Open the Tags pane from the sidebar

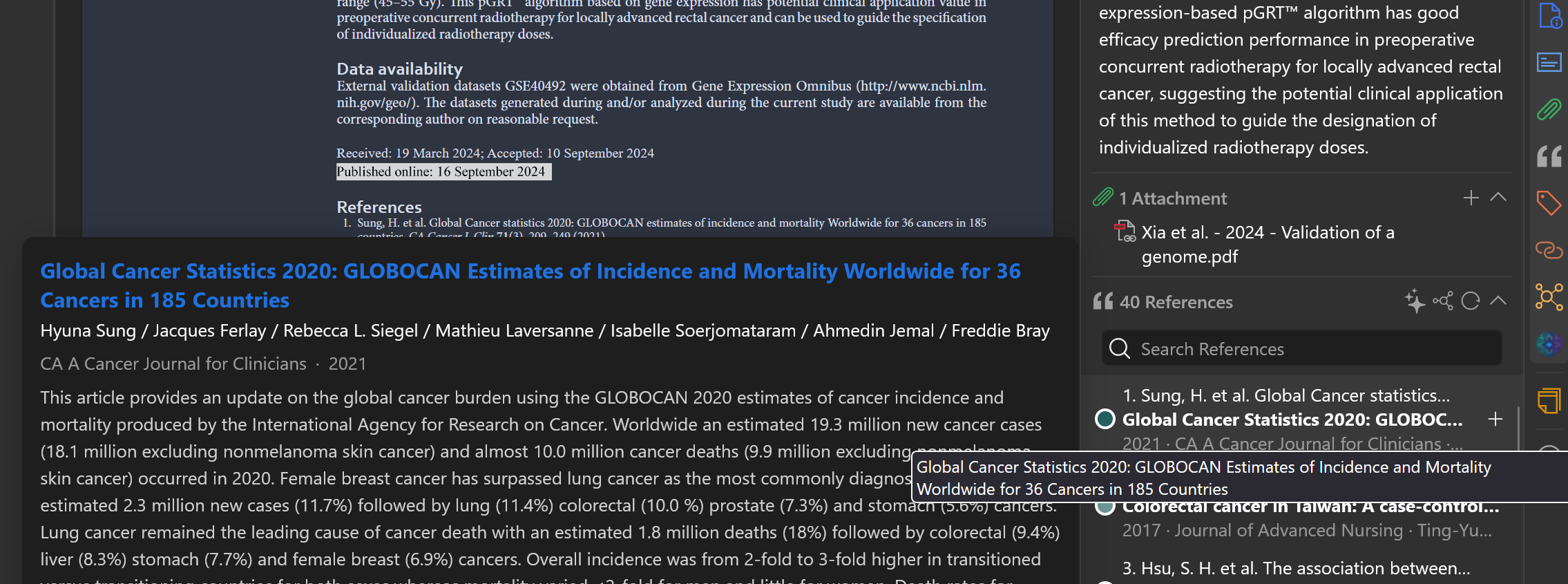(x=1549, y=203)
